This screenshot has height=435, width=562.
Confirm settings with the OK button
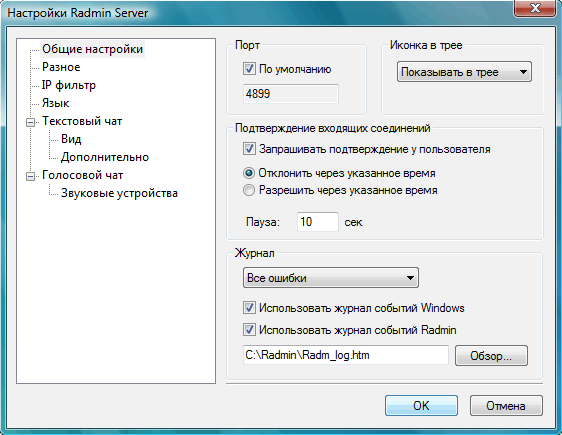[421, 406]
